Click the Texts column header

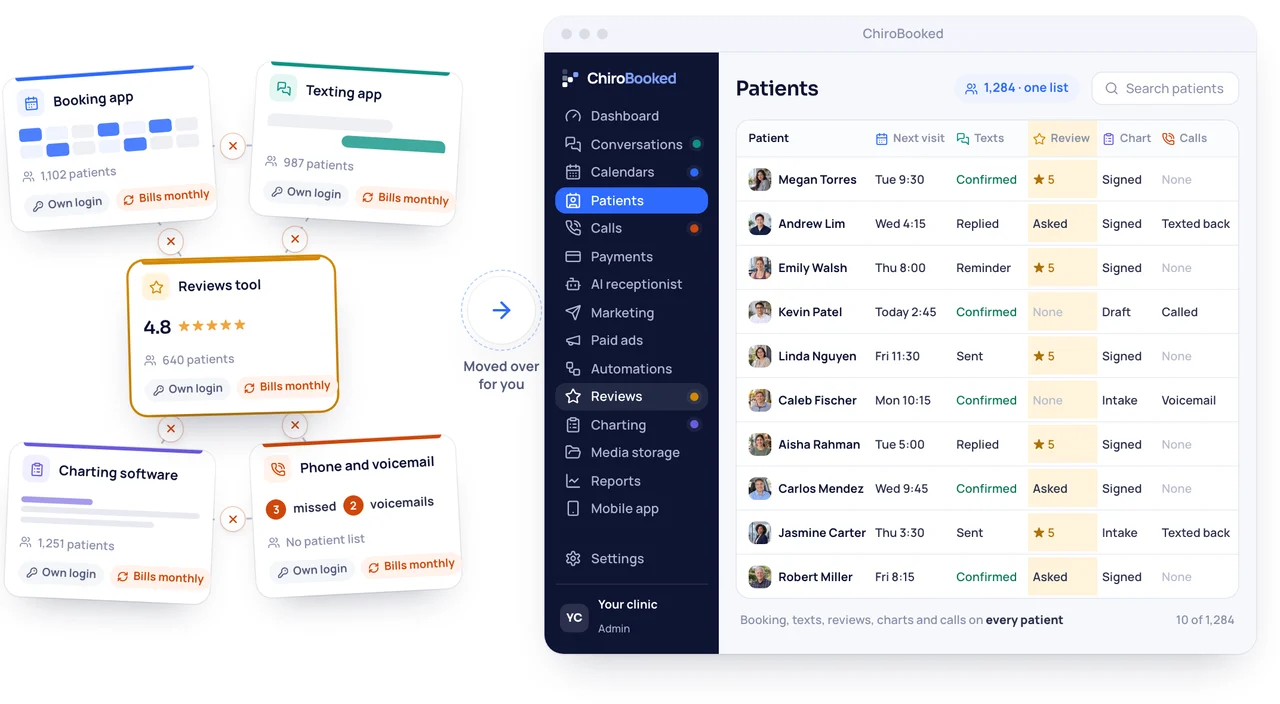980,138
